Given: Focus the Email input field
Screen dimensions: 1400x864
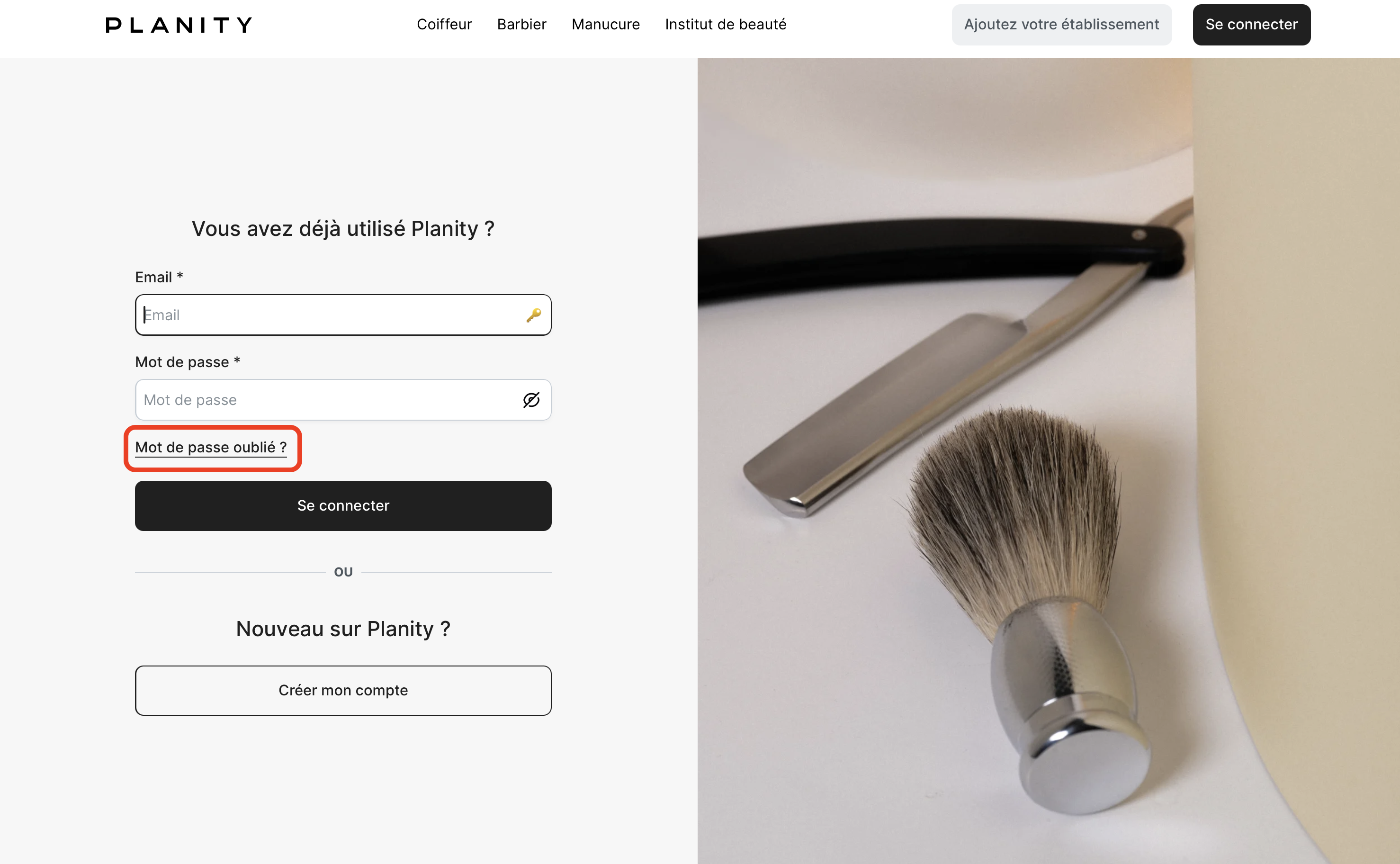Looking at the screenshot, I should point(332,315).
